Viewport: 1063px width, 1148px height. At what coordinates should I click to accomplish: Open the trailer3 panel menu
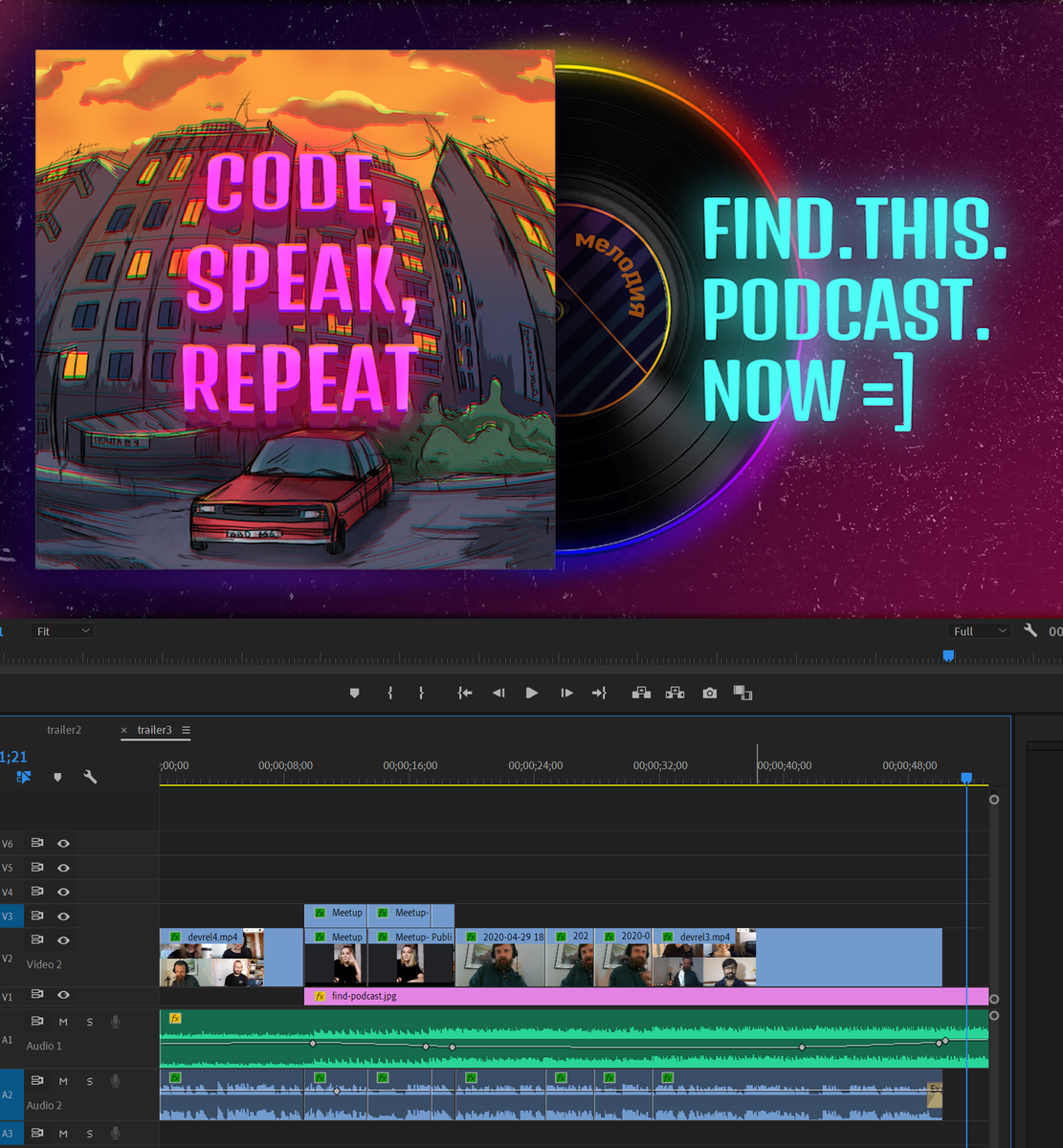(186, 730)
